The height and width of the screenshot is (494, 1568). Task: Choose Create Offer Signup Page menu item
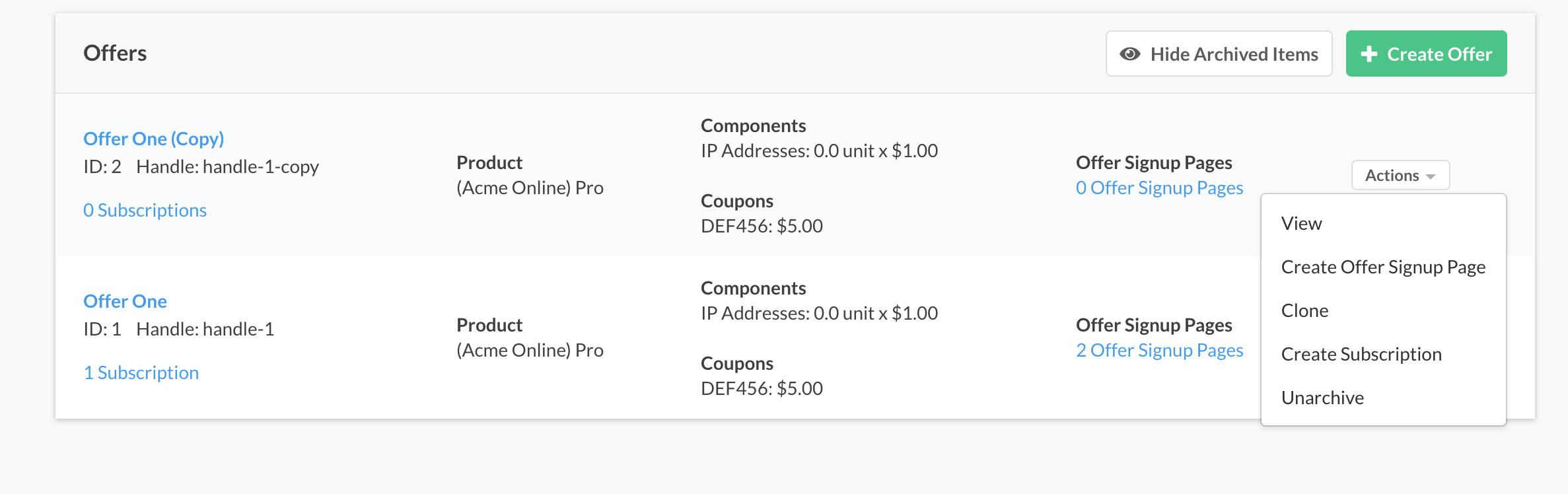tap(1383, 267)
